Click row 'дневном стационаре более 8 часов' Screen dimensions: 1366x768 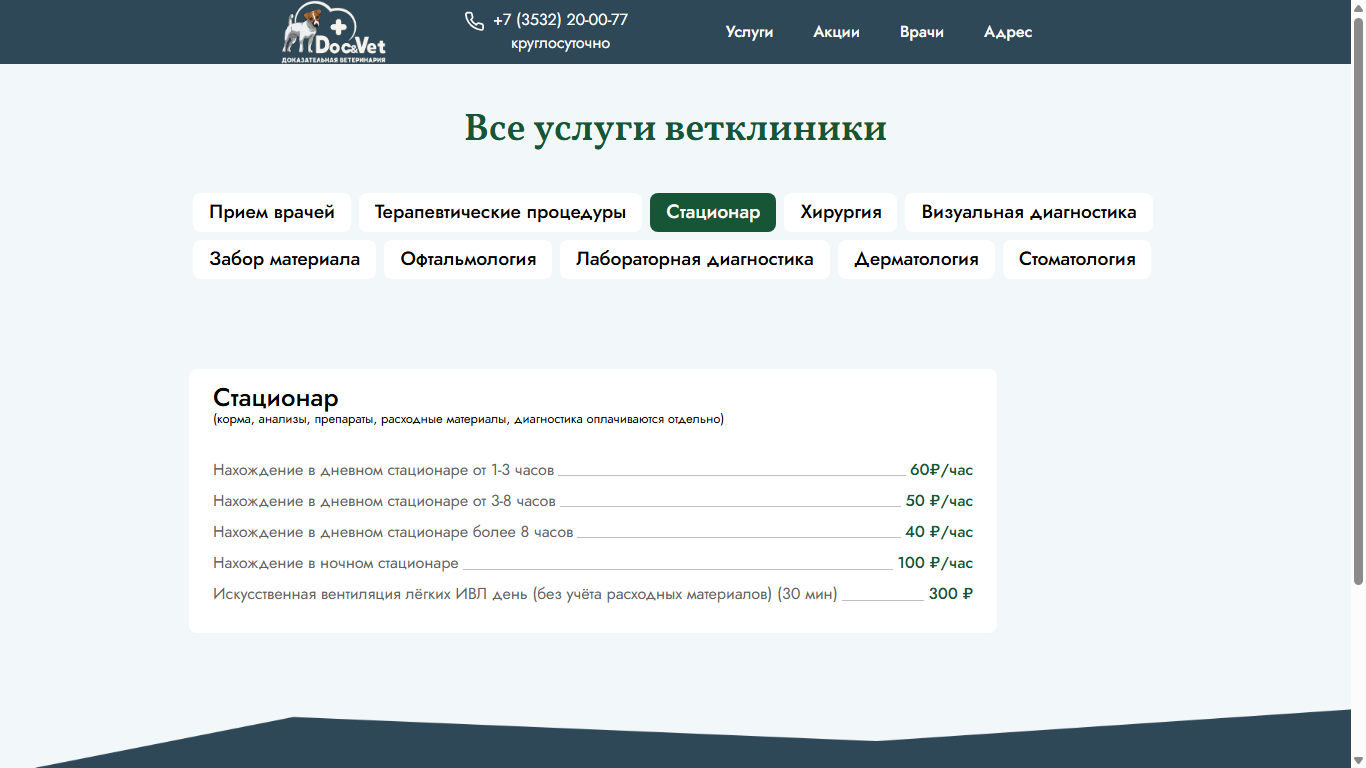593,532
